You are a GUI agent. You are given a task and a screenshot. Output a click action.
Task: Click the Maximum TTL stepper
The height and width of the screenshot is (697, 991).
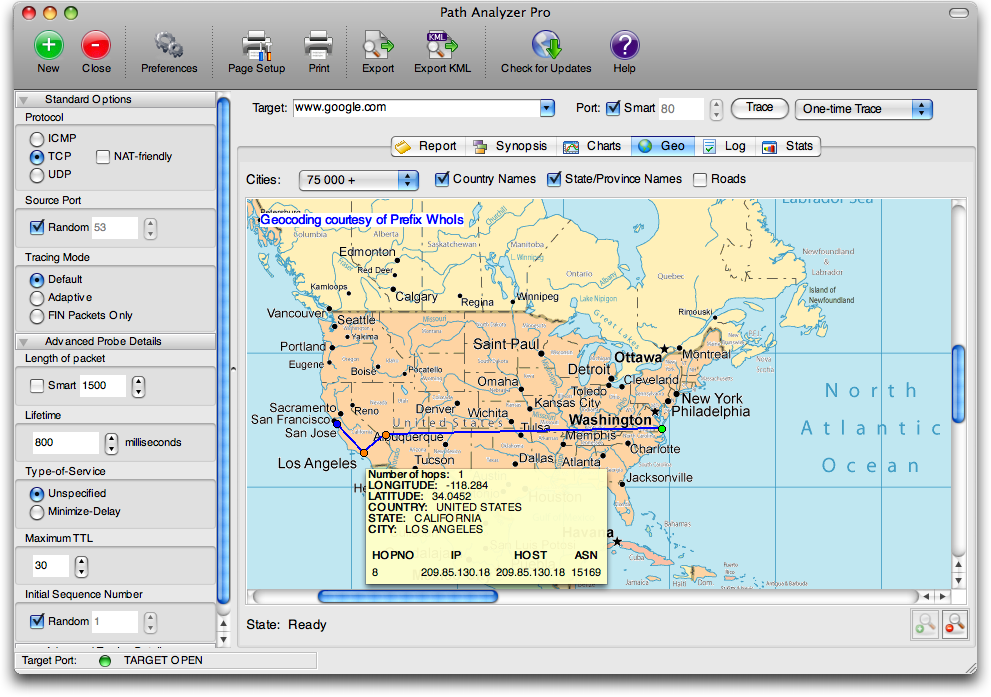pyautogui.click(x=81, y=566)
